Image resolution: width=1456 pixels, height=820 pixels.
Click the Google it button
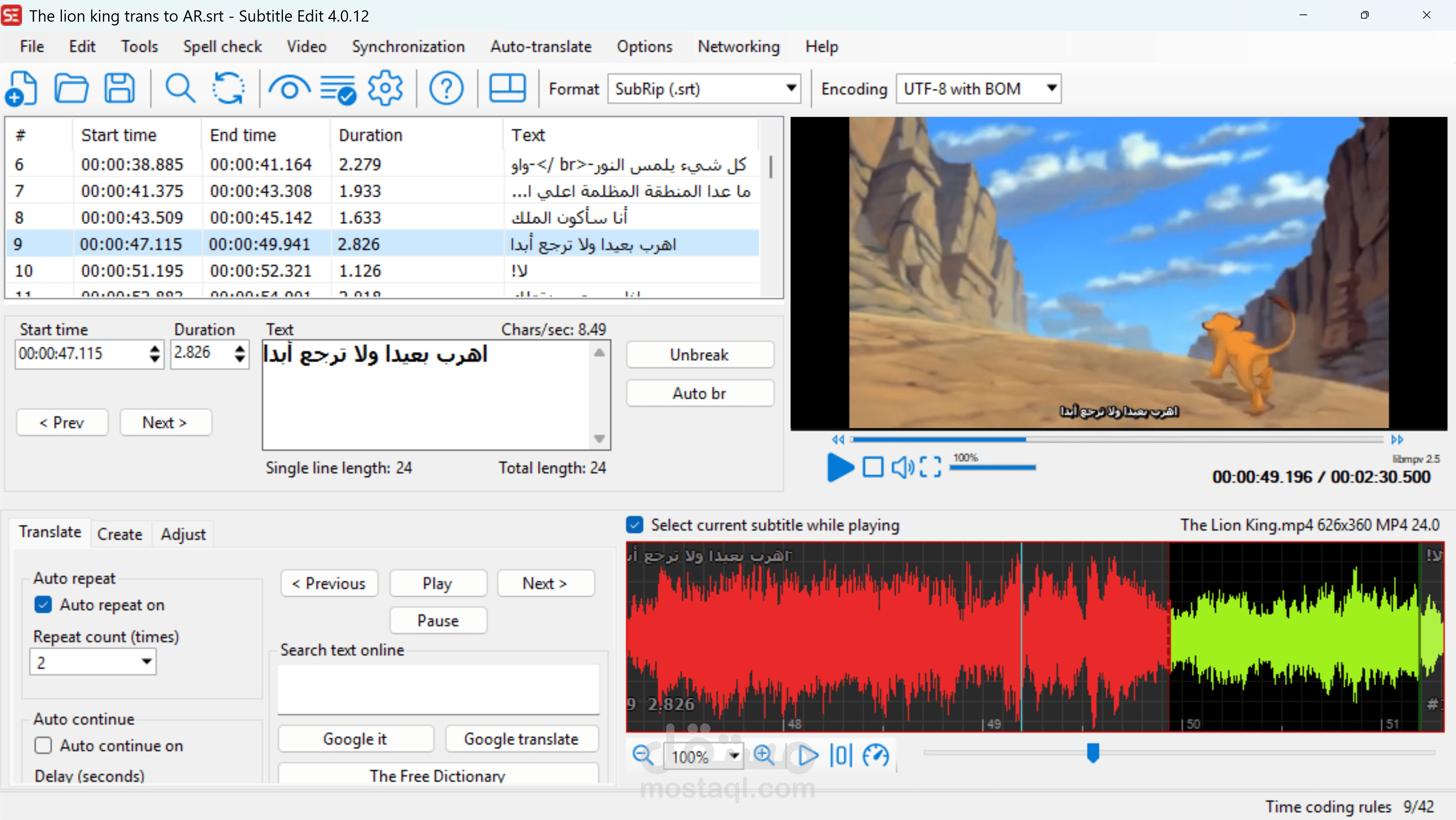(x=355, y=739)
